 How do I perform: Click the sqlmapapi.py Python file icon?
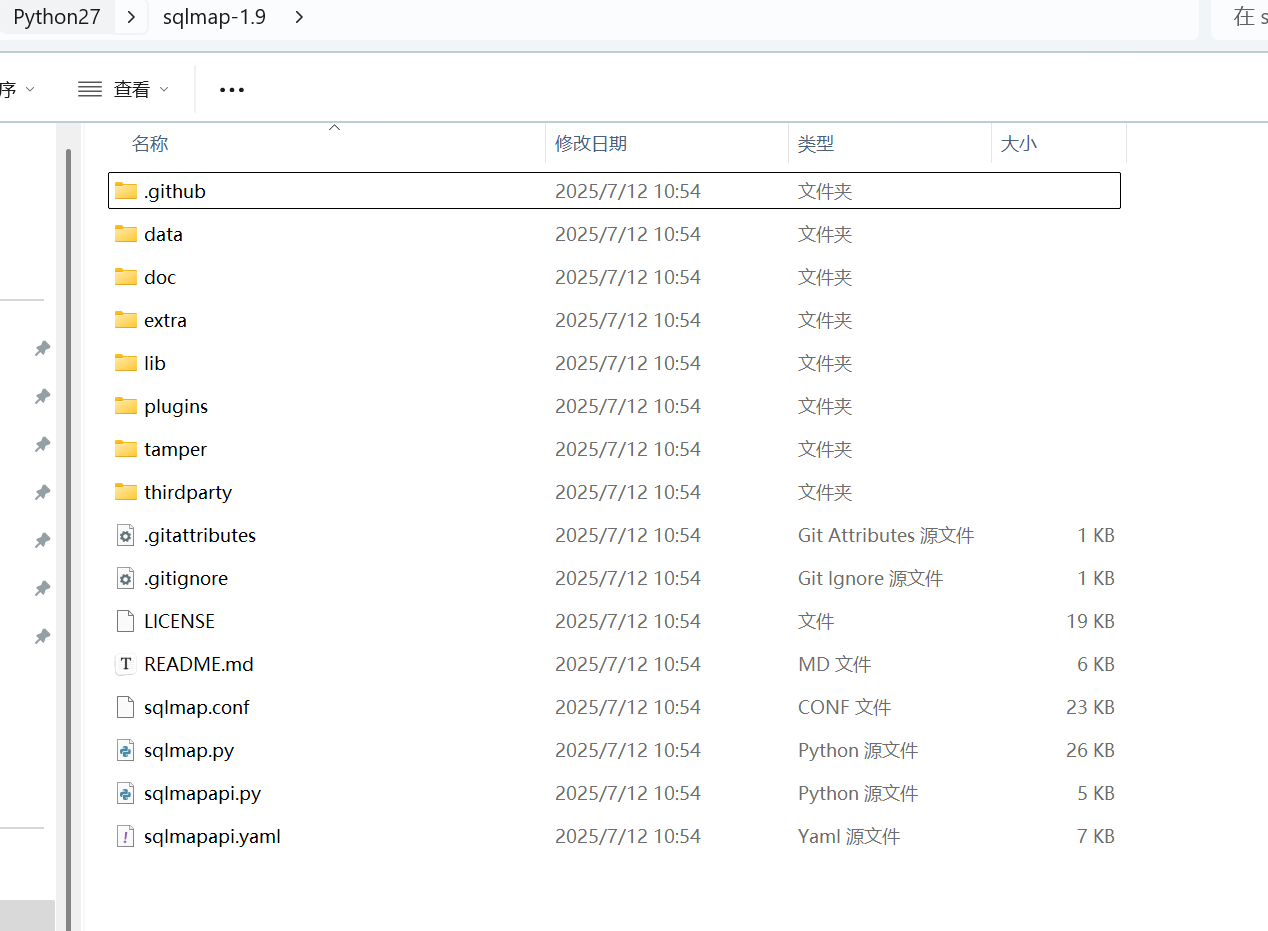[x=125, y=793]
